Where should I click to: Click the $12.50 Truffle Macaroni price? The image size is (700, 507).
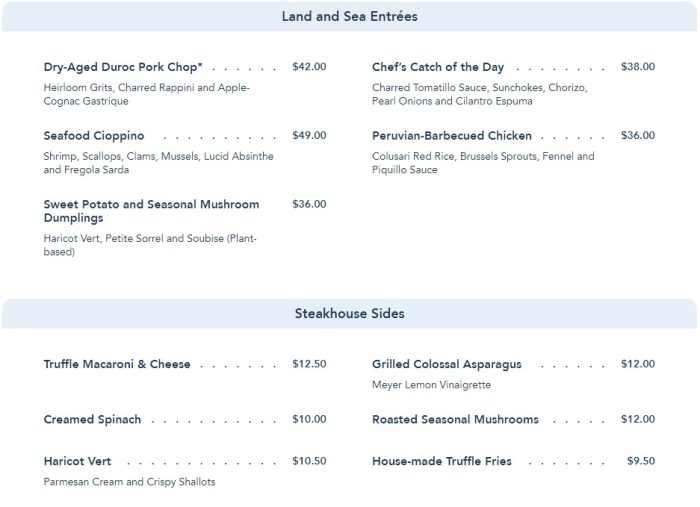pos(309,364)
